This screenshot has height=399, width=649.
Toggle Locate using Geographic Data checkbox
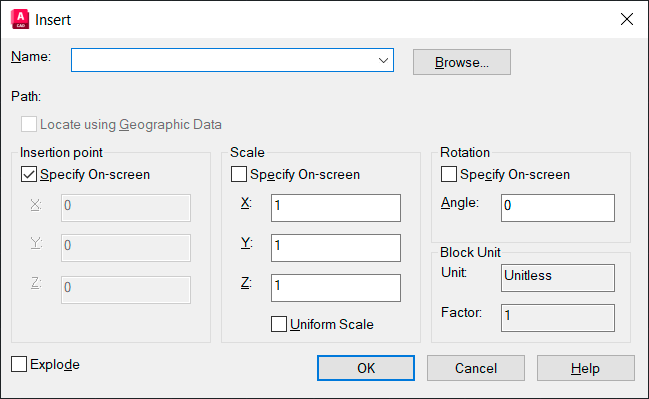[29, 124]
